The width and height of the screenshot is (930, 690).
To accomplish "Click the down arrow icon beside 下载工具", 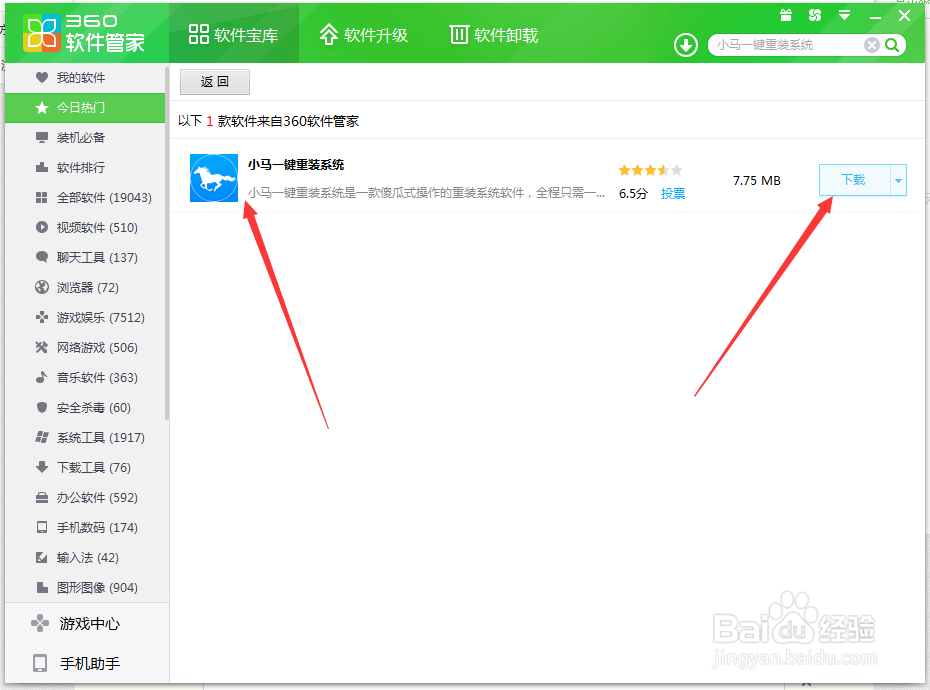I will coord(42,468).
